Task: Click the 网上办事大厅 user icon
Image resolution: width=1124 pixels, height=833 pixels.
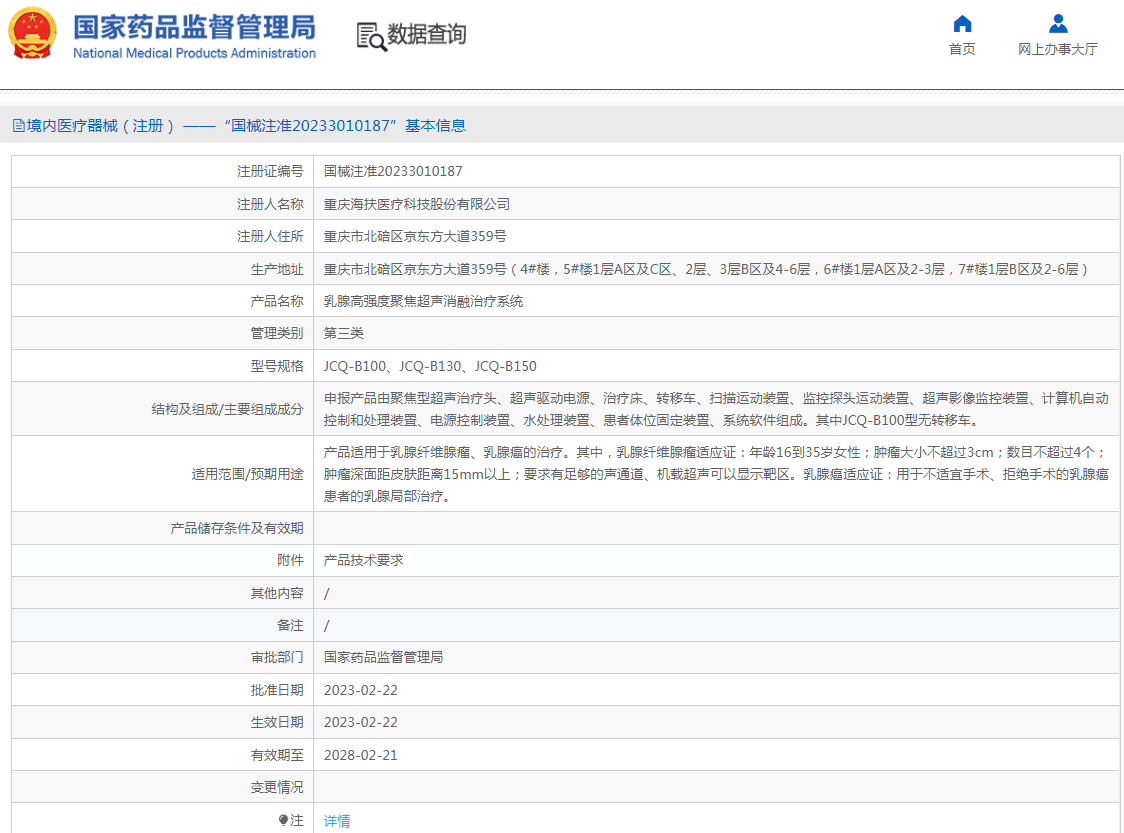Action: point(1058,24)
